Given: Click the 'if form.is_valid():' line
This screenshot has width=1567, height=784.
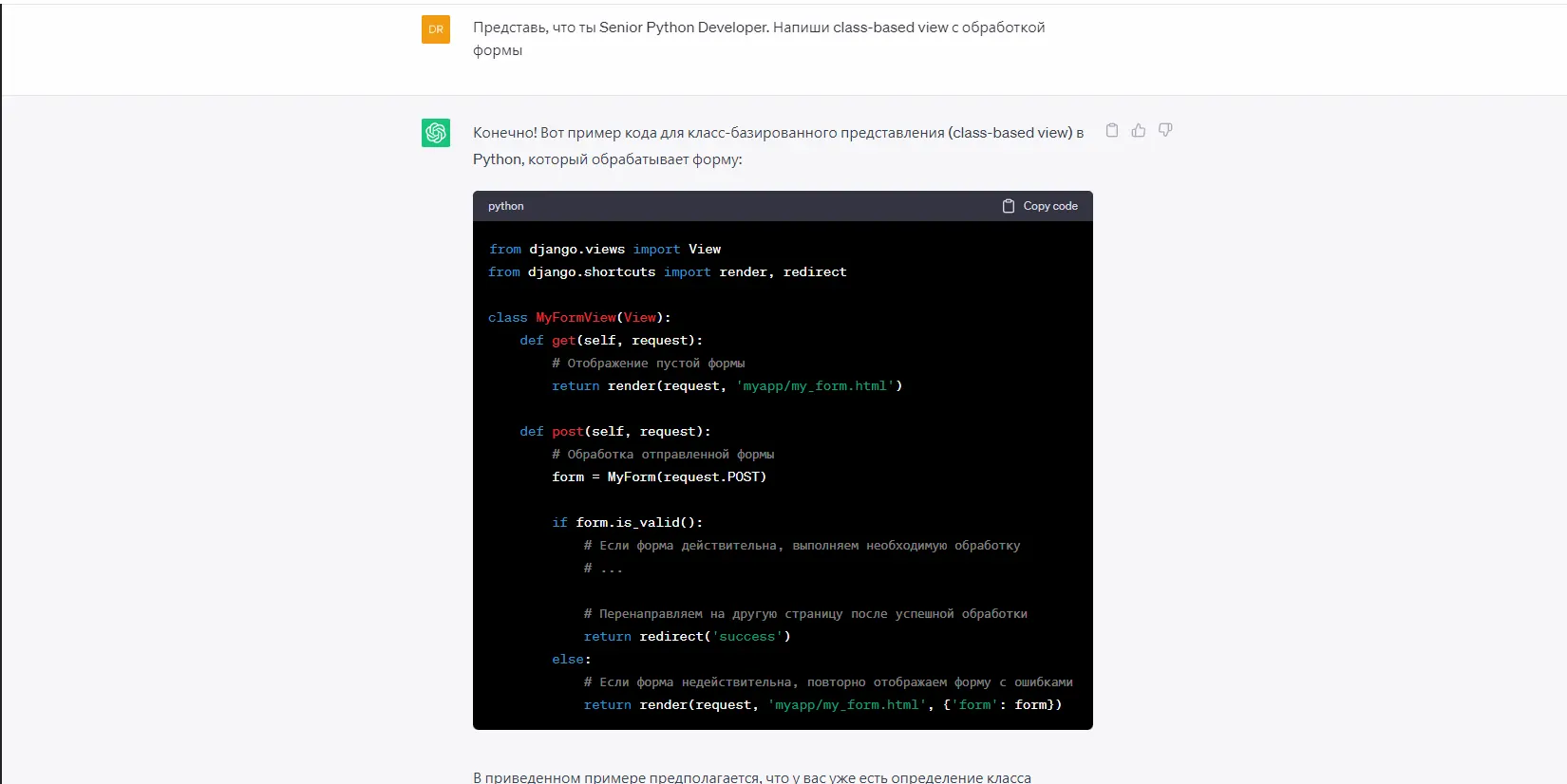Looking at the screenshot, I should coord(627,523).
